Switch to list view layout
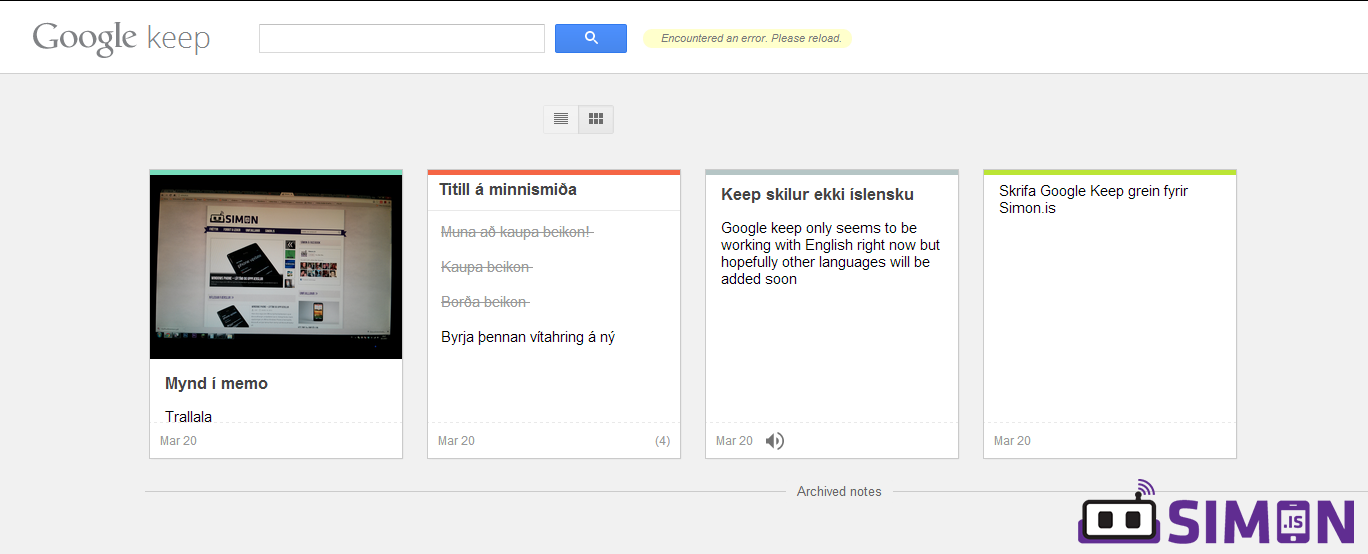The height and width of the screenshot is (554, 1368). click(x=561, y=119)
